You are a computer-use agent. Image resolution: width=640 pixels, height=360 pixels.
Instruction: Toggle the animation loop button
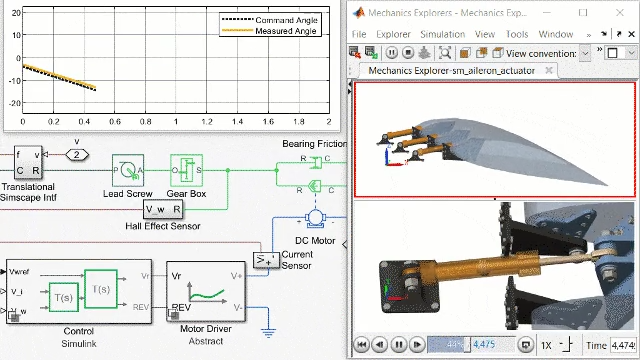[526, 345]
